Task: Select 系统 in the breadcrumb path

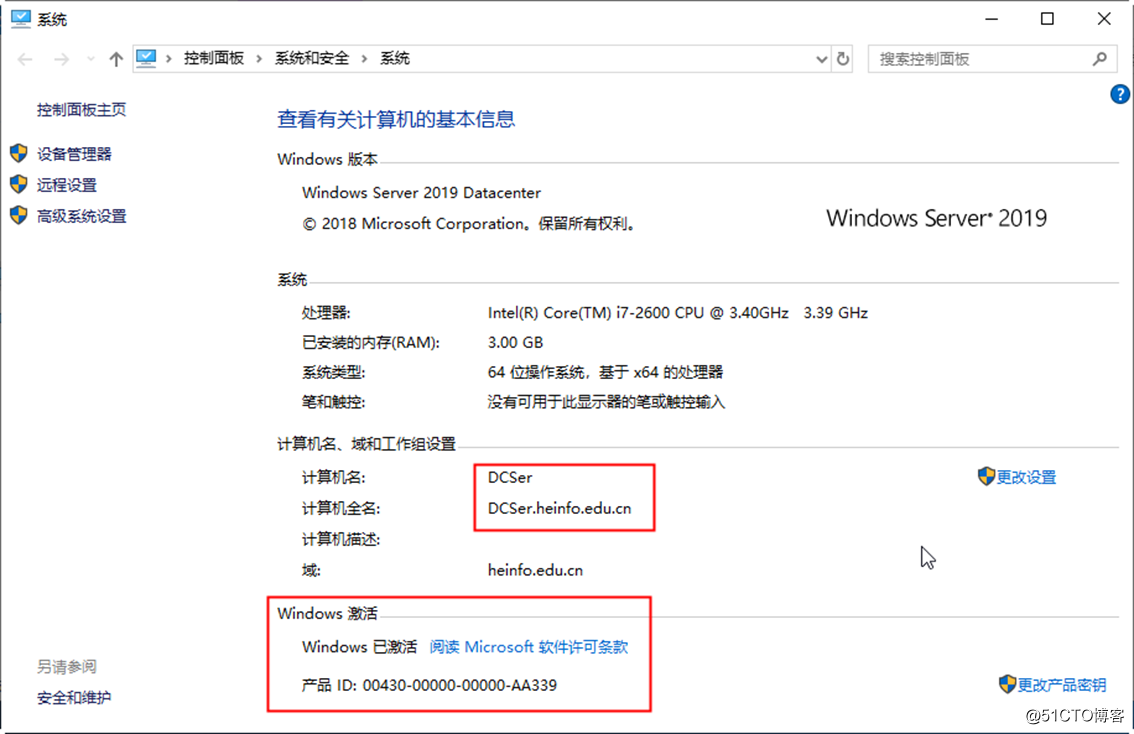Action: [395, 59]
